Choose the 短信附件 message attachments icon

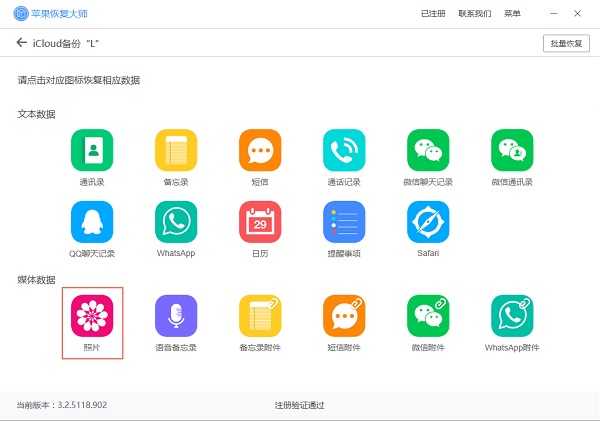(x=344, y=316)
